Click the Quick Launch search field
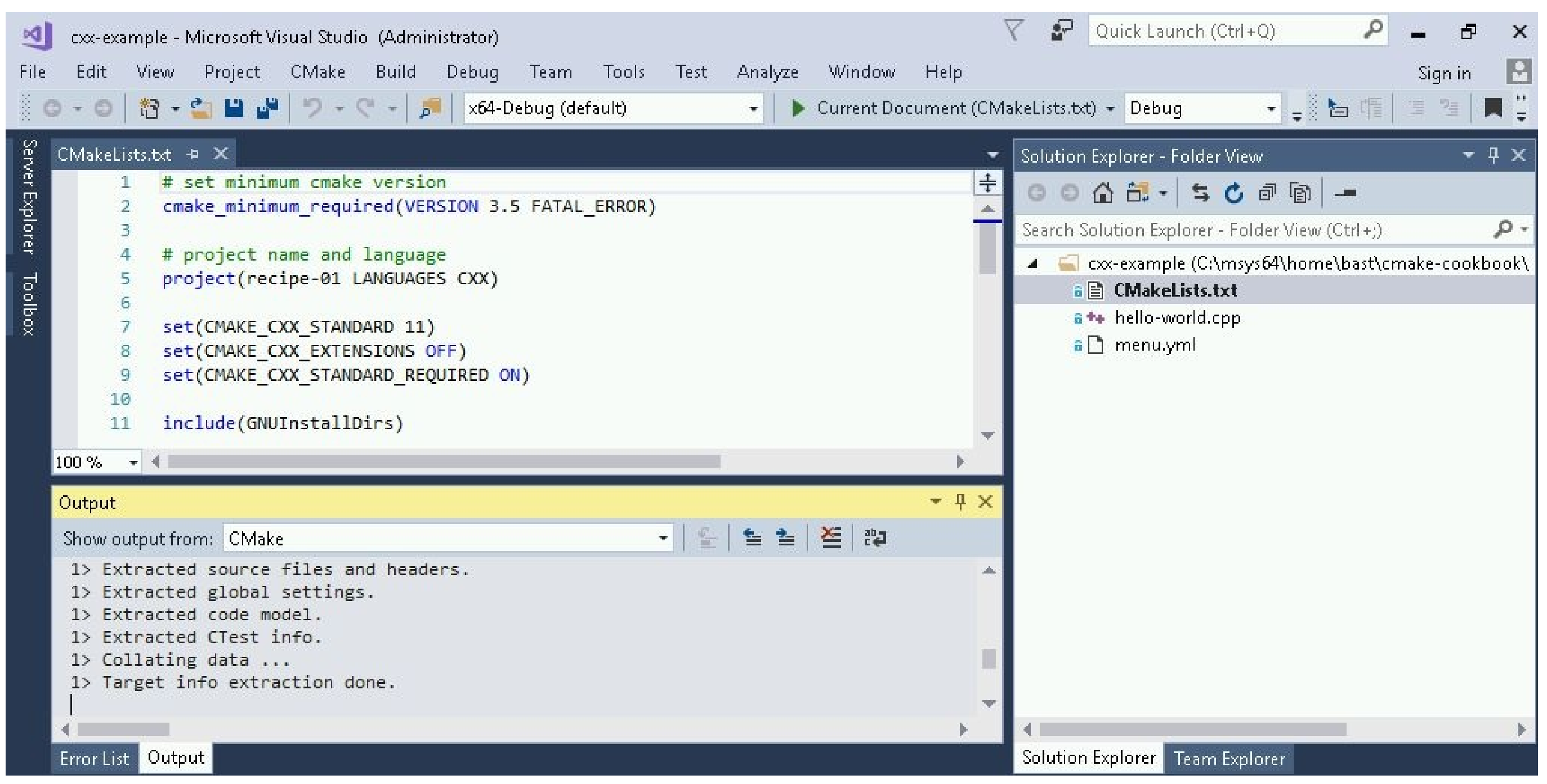This screenshot has height=784, width=1547. (1225, 31)
